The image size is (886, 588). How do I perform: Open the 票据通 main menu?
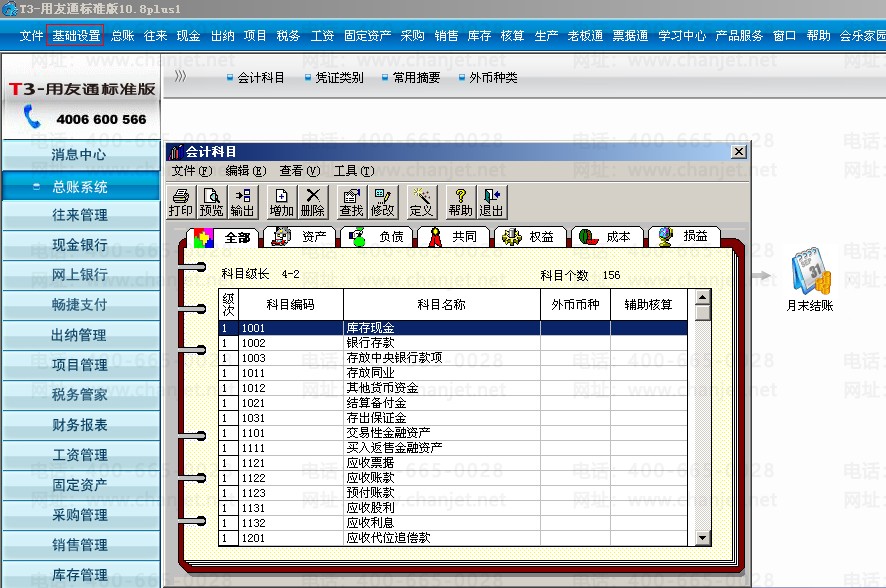point(630,36)
